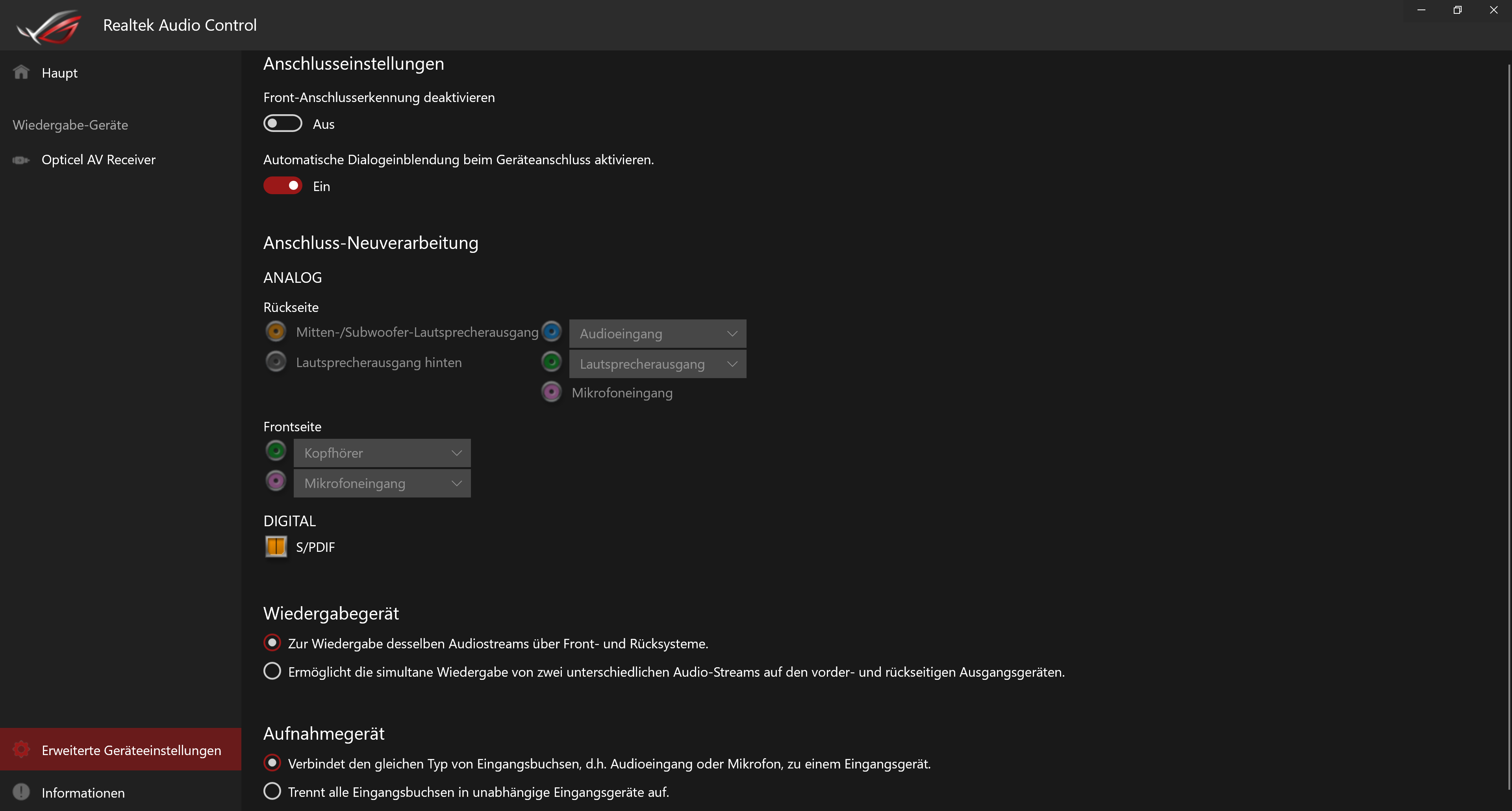Expand the rear Lautsprecherausgang dropdown
The width and height of the screenshot is (1512, 811).
pyautogui.click(x=658, y=364)
